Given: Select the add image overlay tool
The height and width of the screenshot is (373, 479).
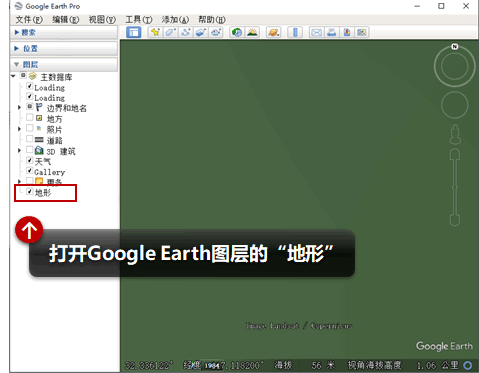Looking at the screenshot, I should pos(201,32).
